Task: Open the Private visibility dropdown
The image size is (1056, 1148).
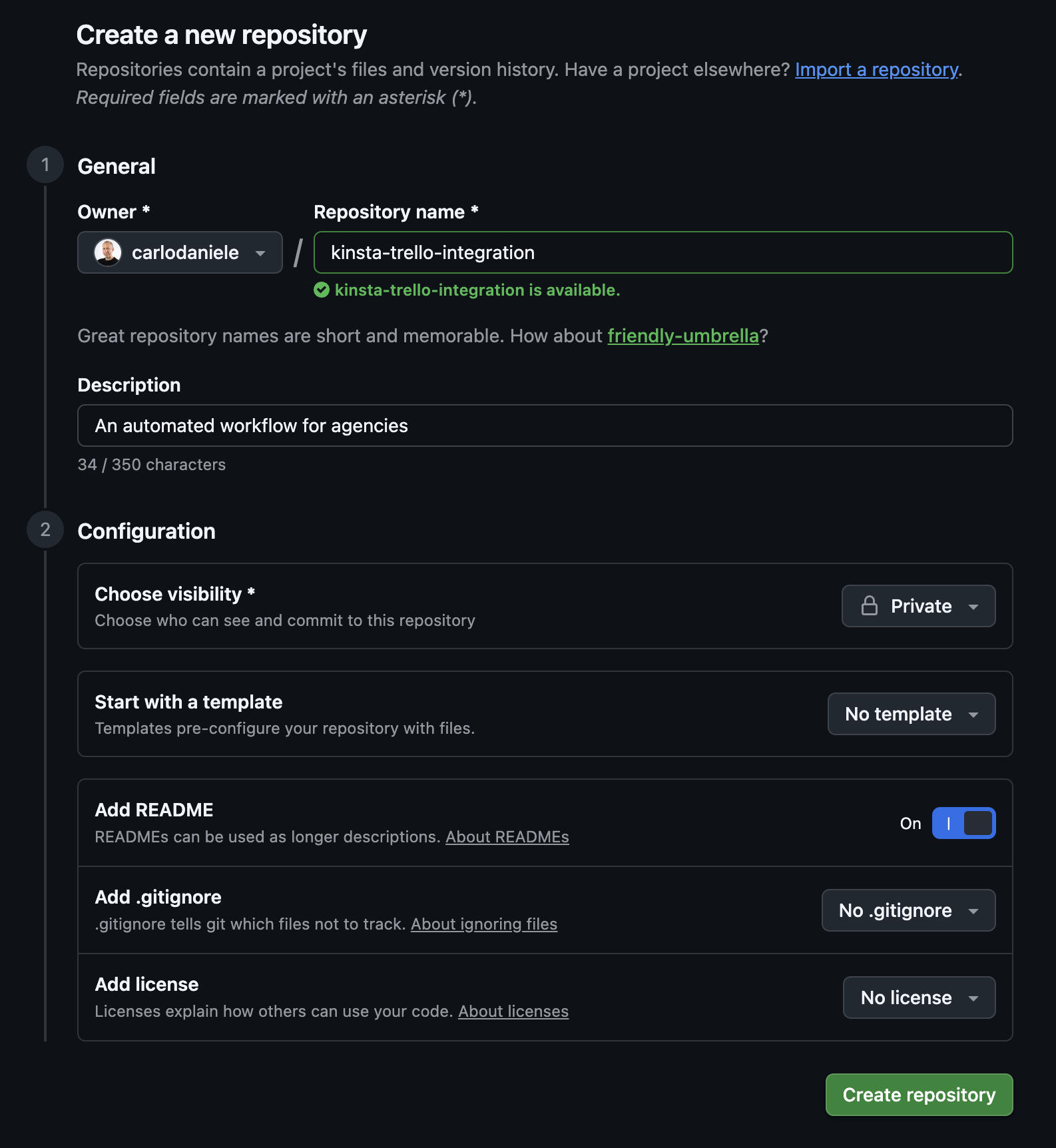Action: pyautogui.click(x=918, y=606)
